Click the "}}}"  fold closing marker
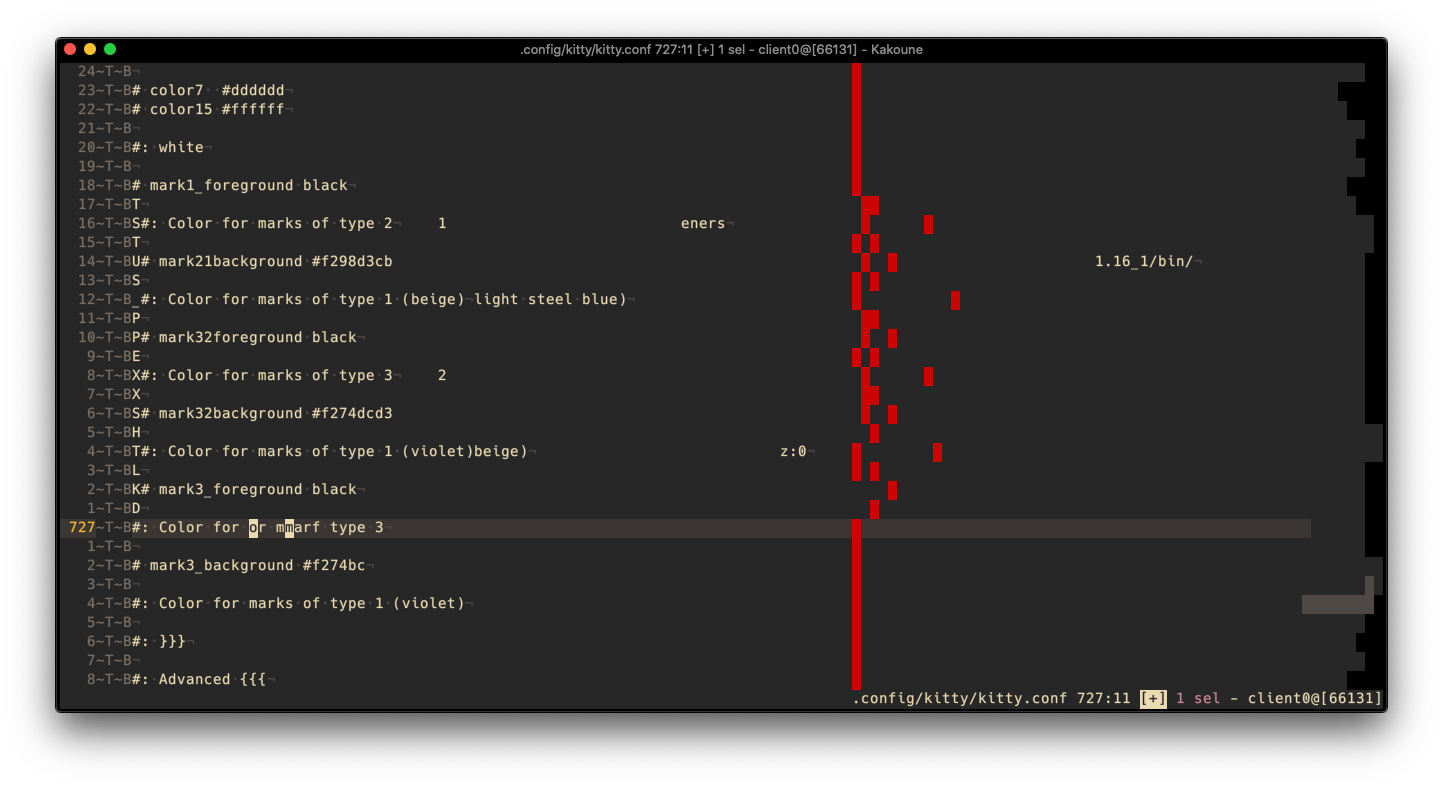 pos(175,641)
